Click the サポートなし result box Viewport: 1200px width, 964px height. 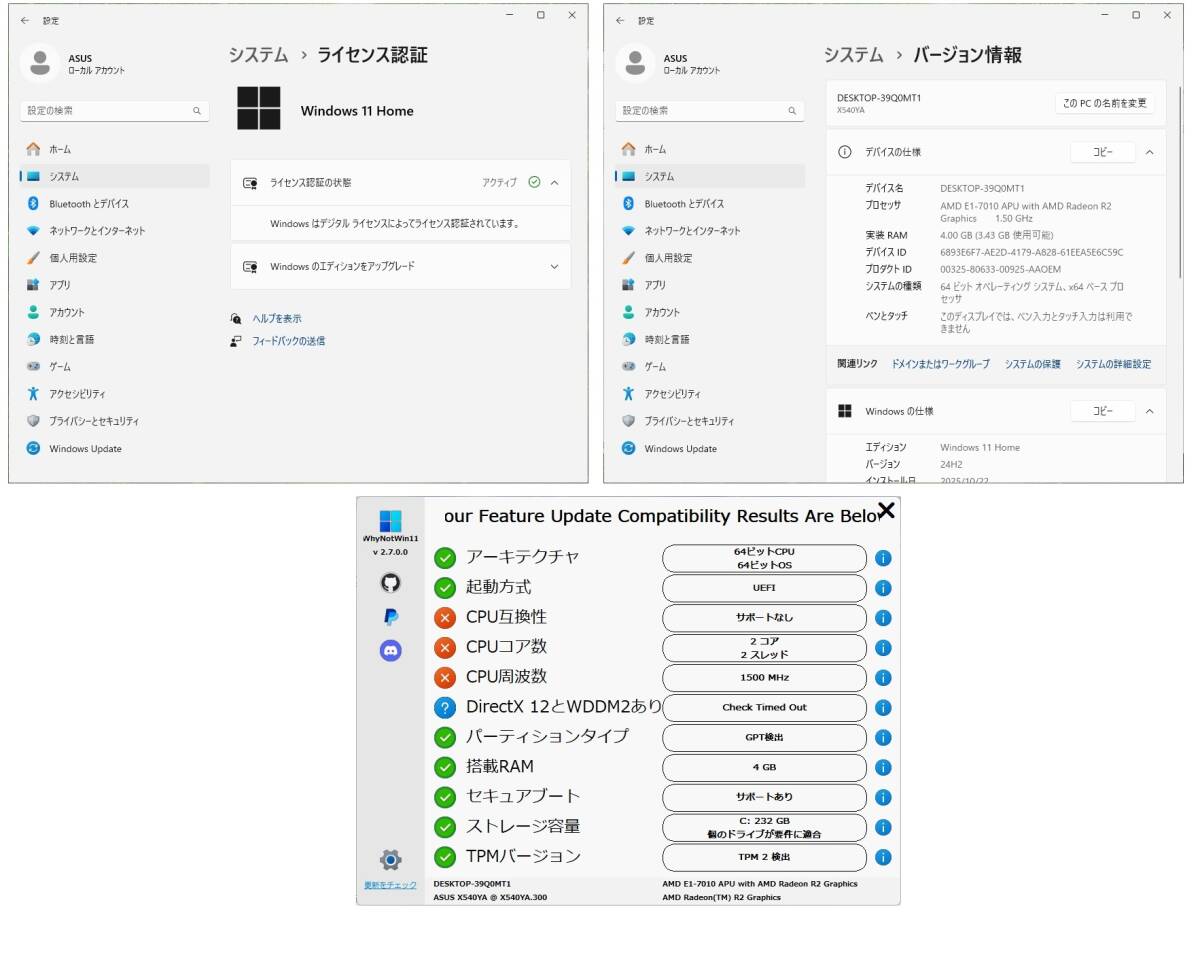click(764, 618)
